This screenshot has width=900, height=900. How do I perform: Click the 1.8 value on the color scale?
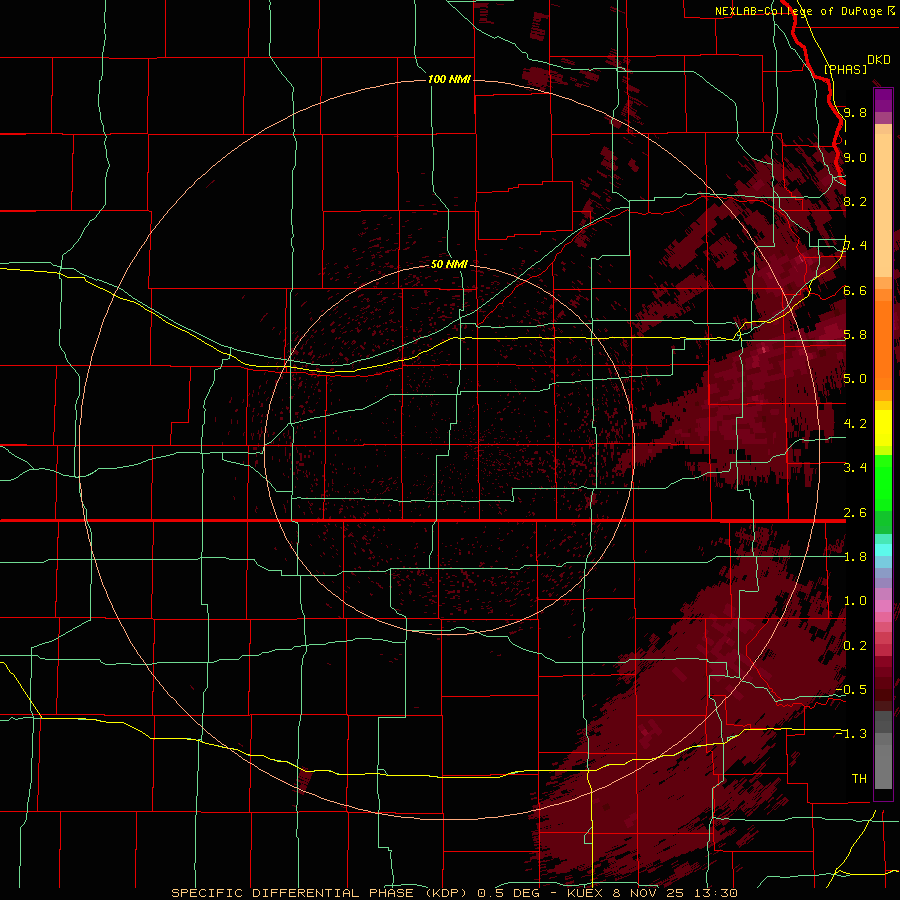coord(855,556)
